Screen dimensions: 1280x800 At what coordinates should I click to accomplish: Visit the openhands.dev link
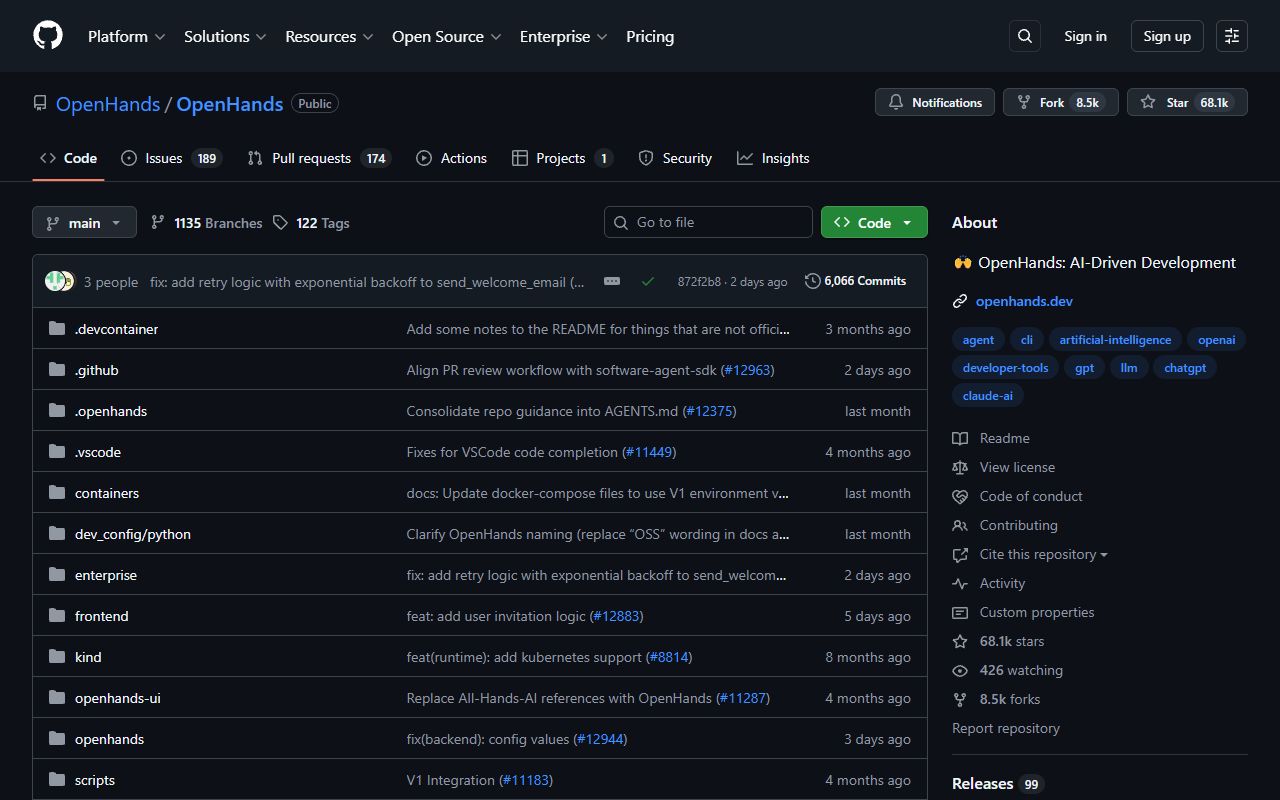(1024, 301)
